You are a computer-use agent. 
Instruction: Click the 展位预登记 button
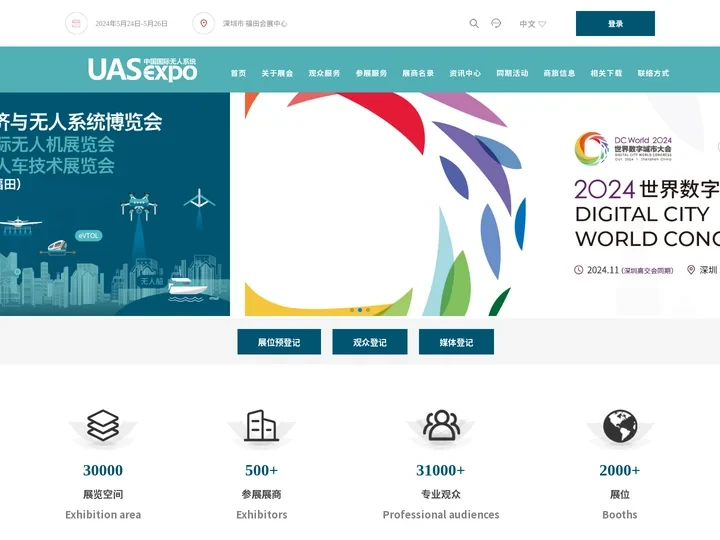(x=279, y=342)
